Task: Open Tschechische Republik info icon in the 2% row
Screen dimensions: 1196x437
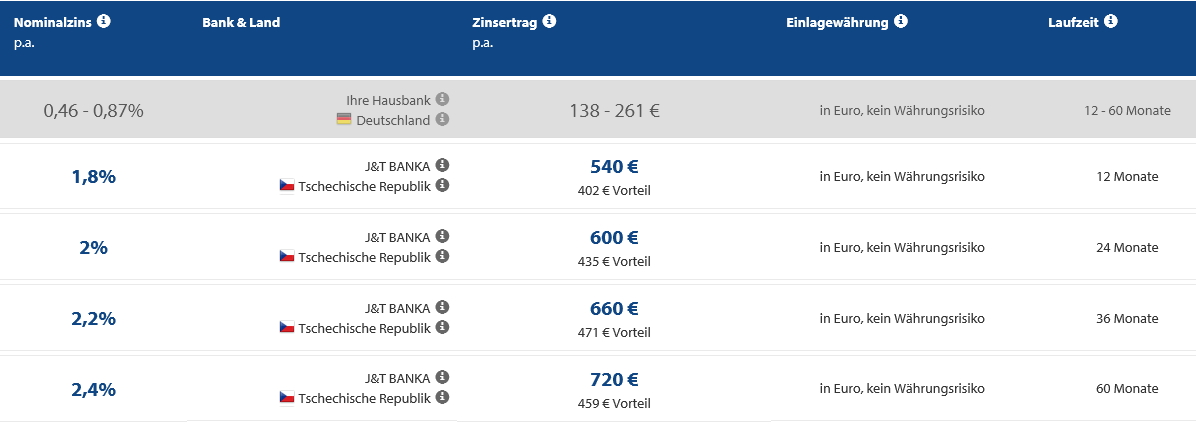Action: point(442,256)
